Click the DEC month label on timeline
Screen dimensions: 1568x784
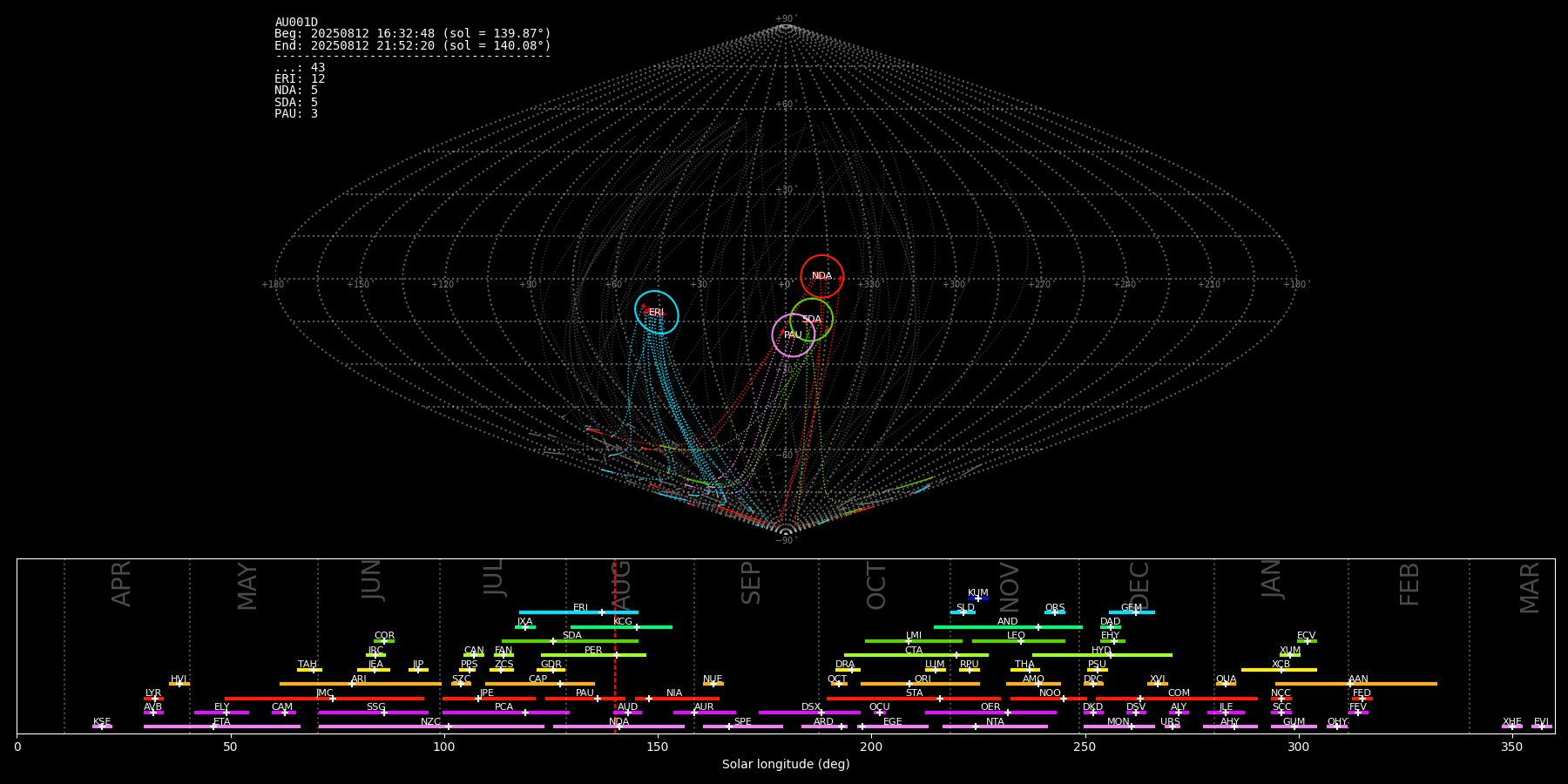coord(1139,586)
